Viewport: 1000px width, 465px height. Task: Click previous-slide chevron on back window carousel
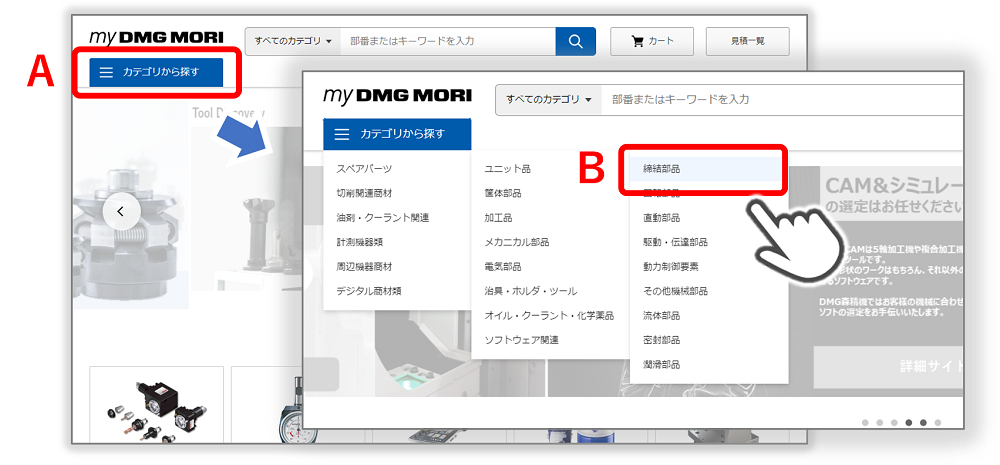pos(121,212)
